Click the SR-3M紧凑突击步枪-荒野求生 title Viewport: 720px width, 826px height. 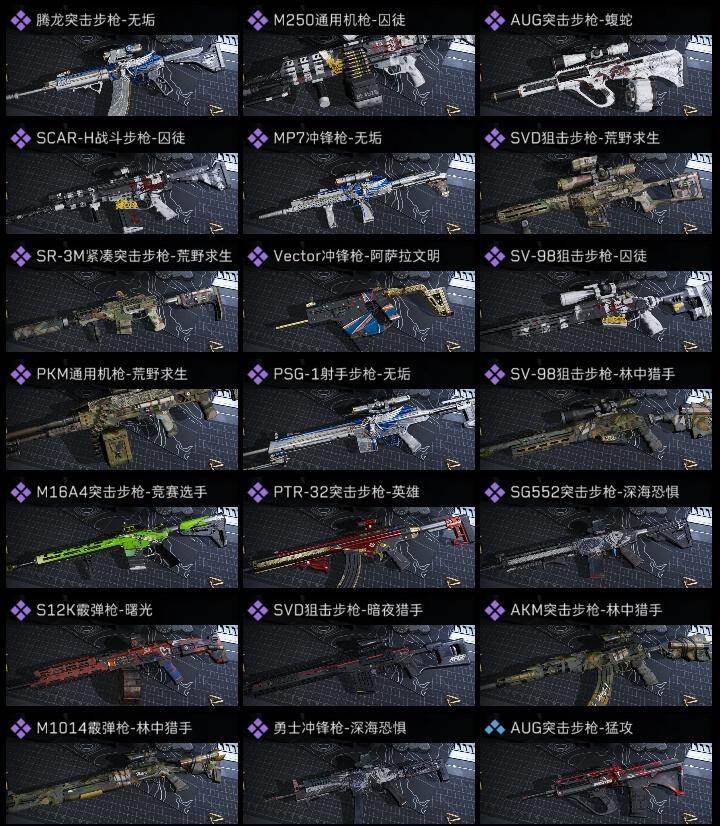tap(134, 256)
